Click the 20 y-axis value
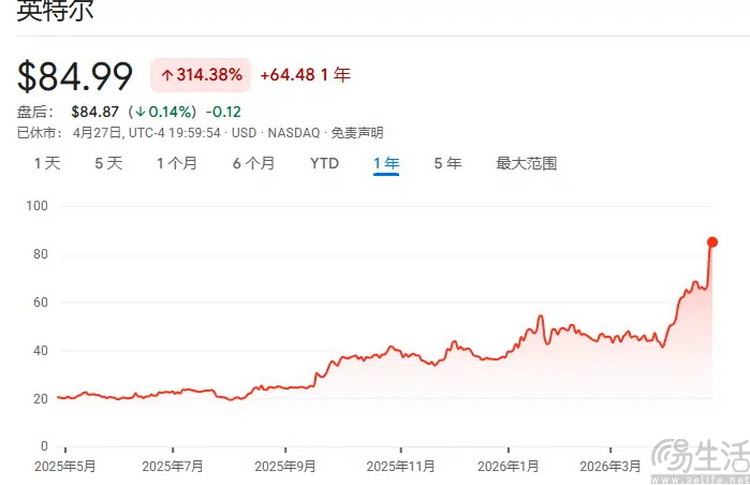This screenshot has width=750, height=485. [x=41, y=398]
